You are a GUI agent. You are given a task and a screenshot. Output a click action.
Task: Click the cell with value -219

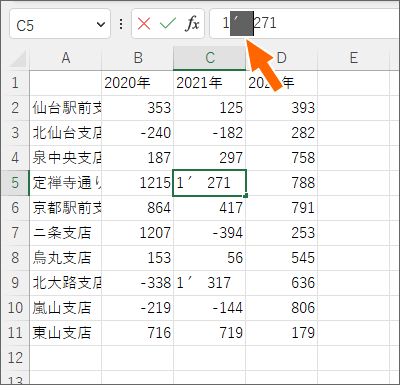coord(138,308)
